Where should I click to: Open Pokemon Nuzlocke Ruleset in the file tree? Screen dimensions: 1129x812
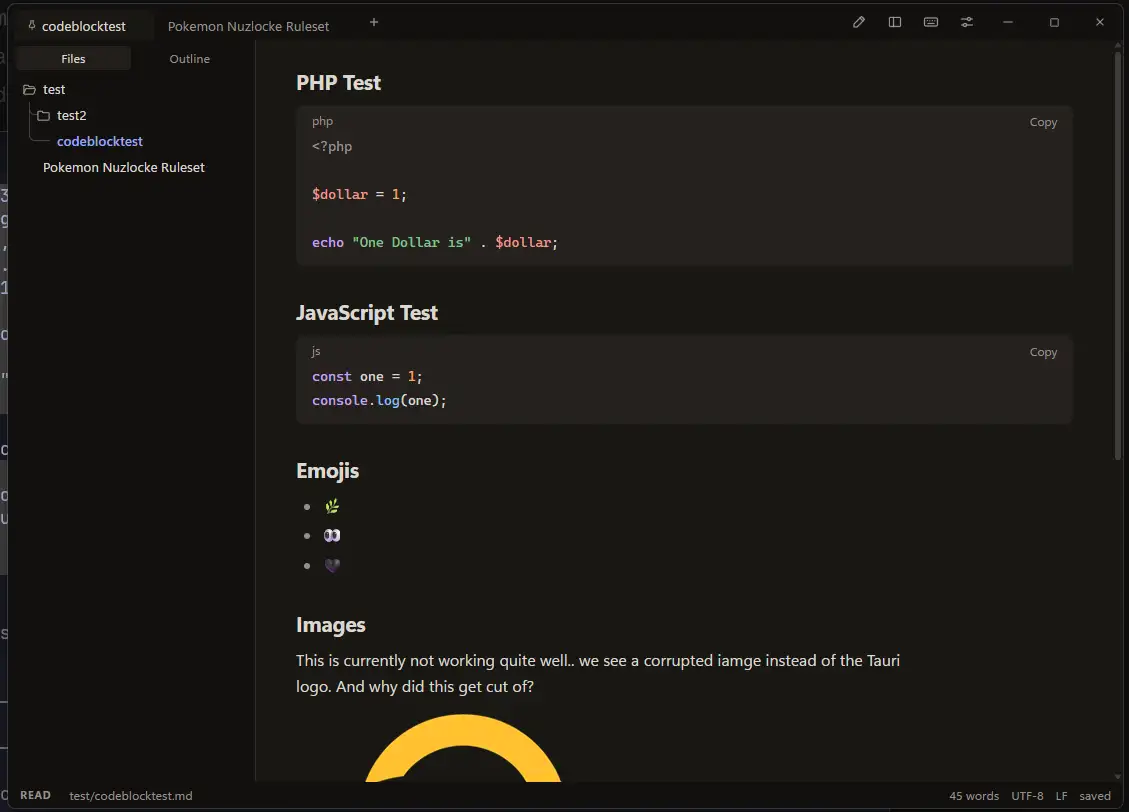tap(124, 167)
